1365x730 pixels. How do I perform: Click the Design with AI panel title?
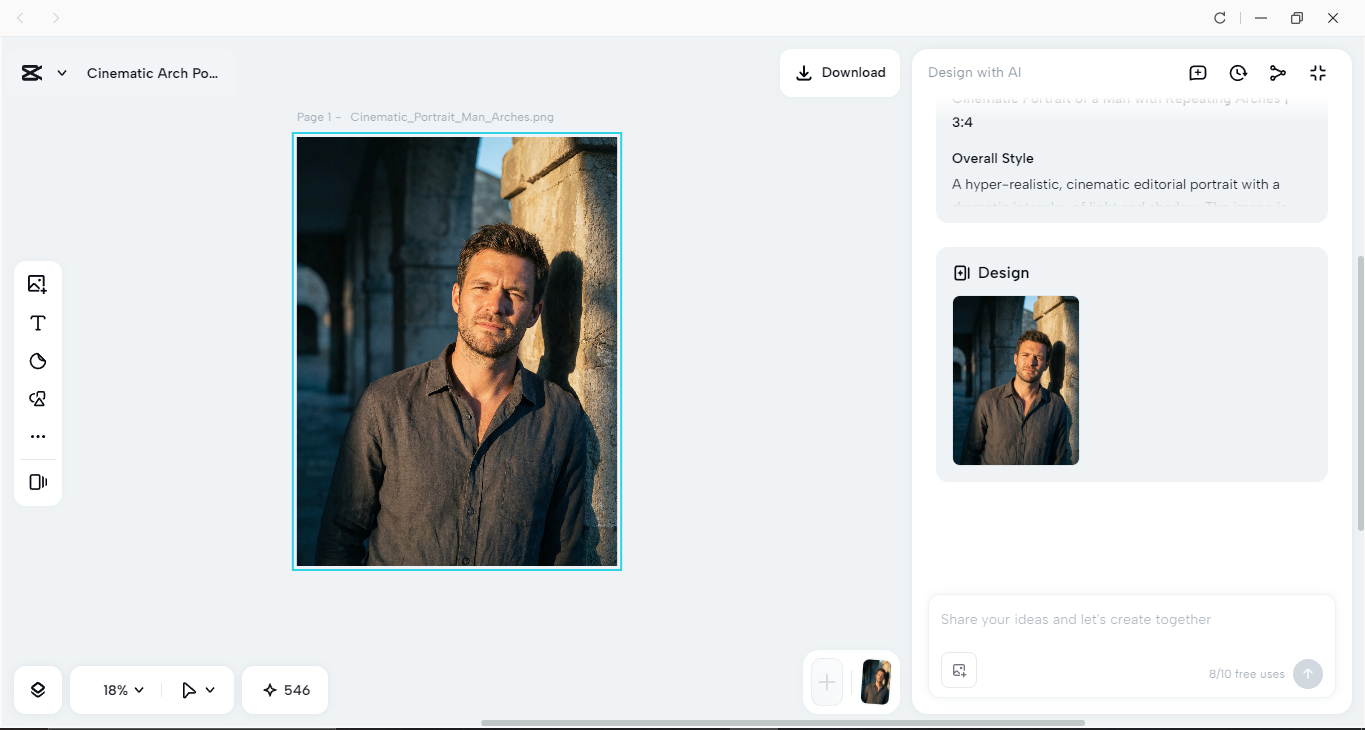point(975,73)
